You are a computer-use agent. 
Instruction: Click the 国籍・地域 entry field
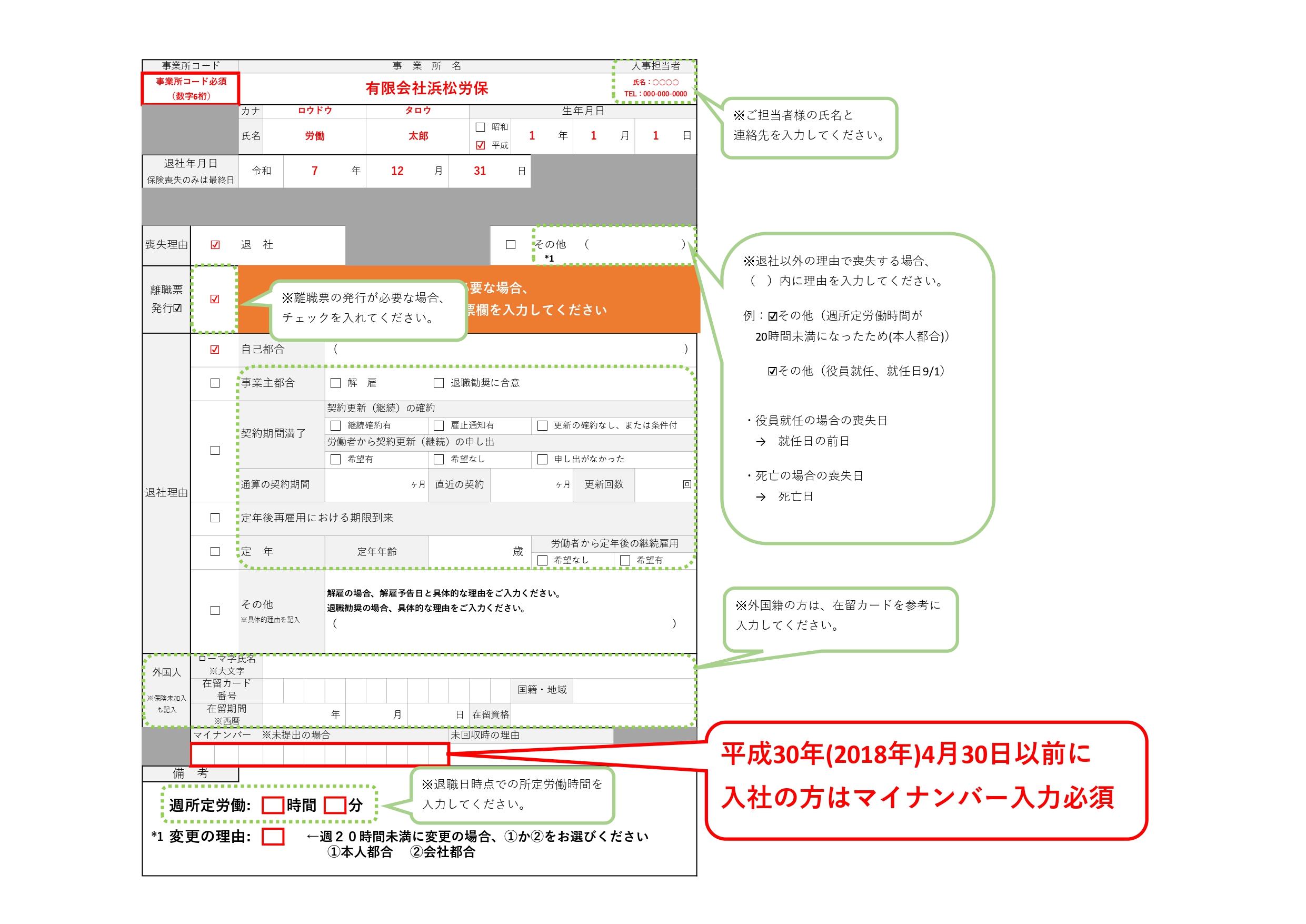pos(634,690)
